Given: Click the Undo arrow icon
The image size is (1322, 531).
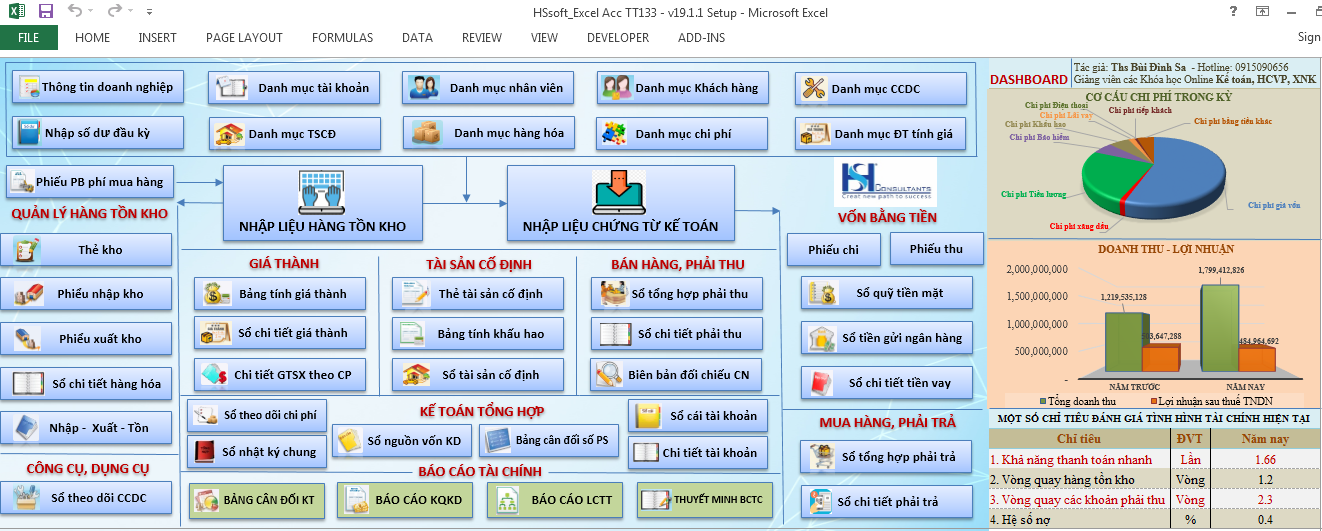Looking at the screenshot, I should [75, 12].
